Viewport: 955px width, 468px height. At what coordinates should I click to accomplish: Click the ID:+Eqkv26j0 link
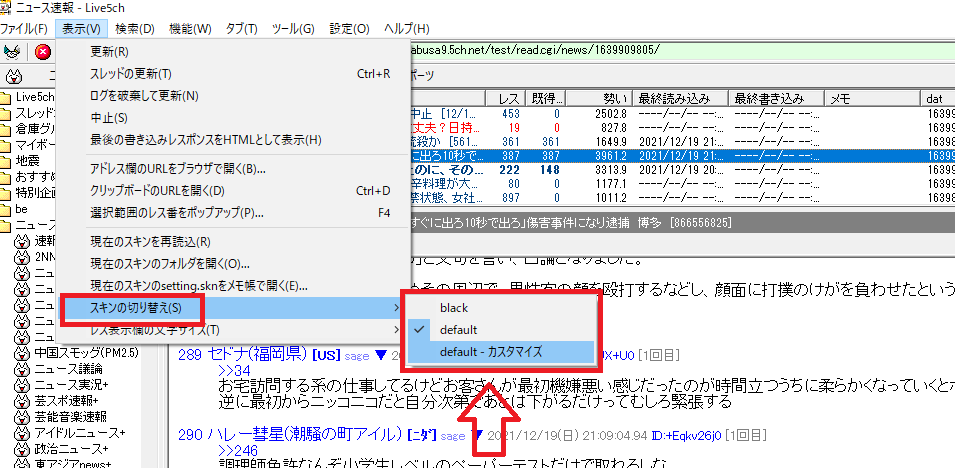tap(685, 435)
